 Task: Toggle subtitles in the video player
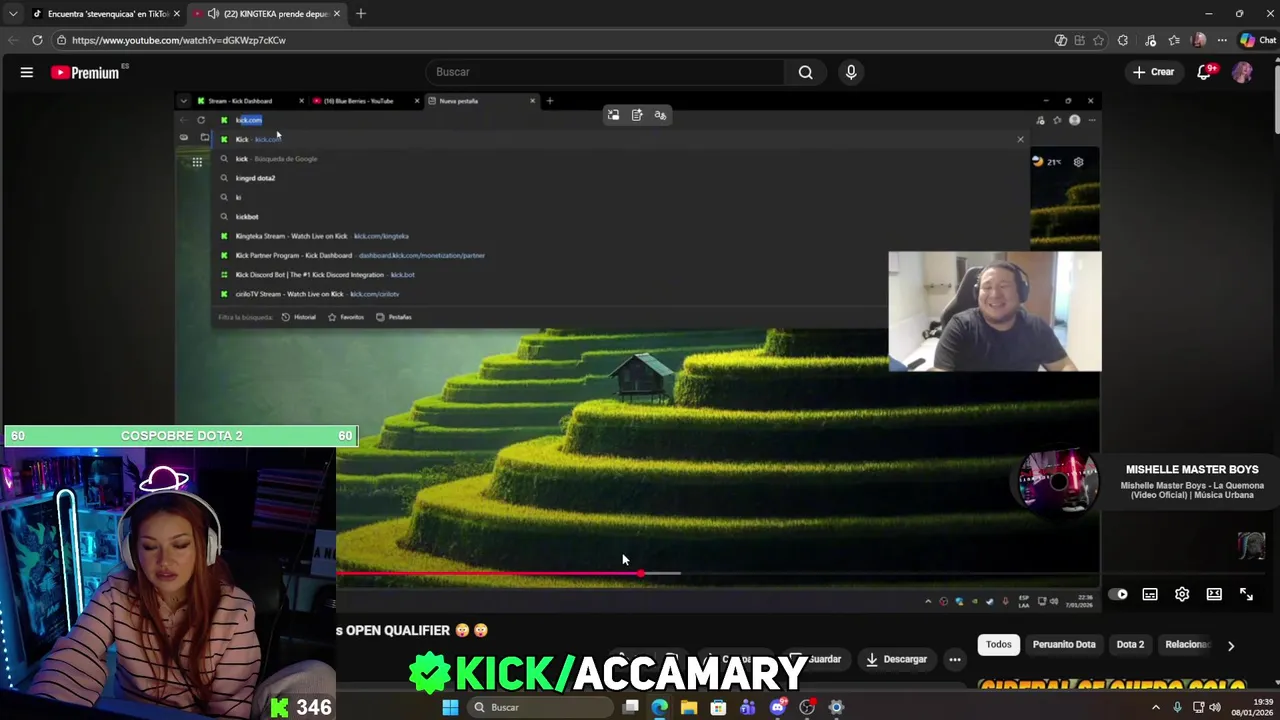(1150, 594)
